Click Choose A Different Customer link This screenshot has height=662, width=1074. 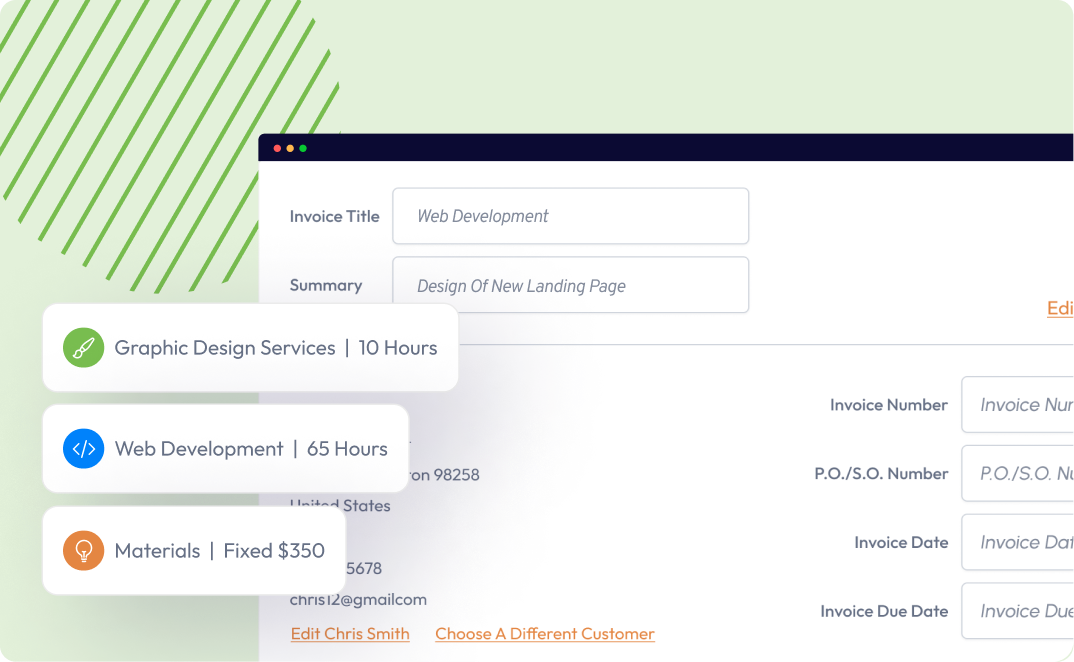tap(545, 633)
